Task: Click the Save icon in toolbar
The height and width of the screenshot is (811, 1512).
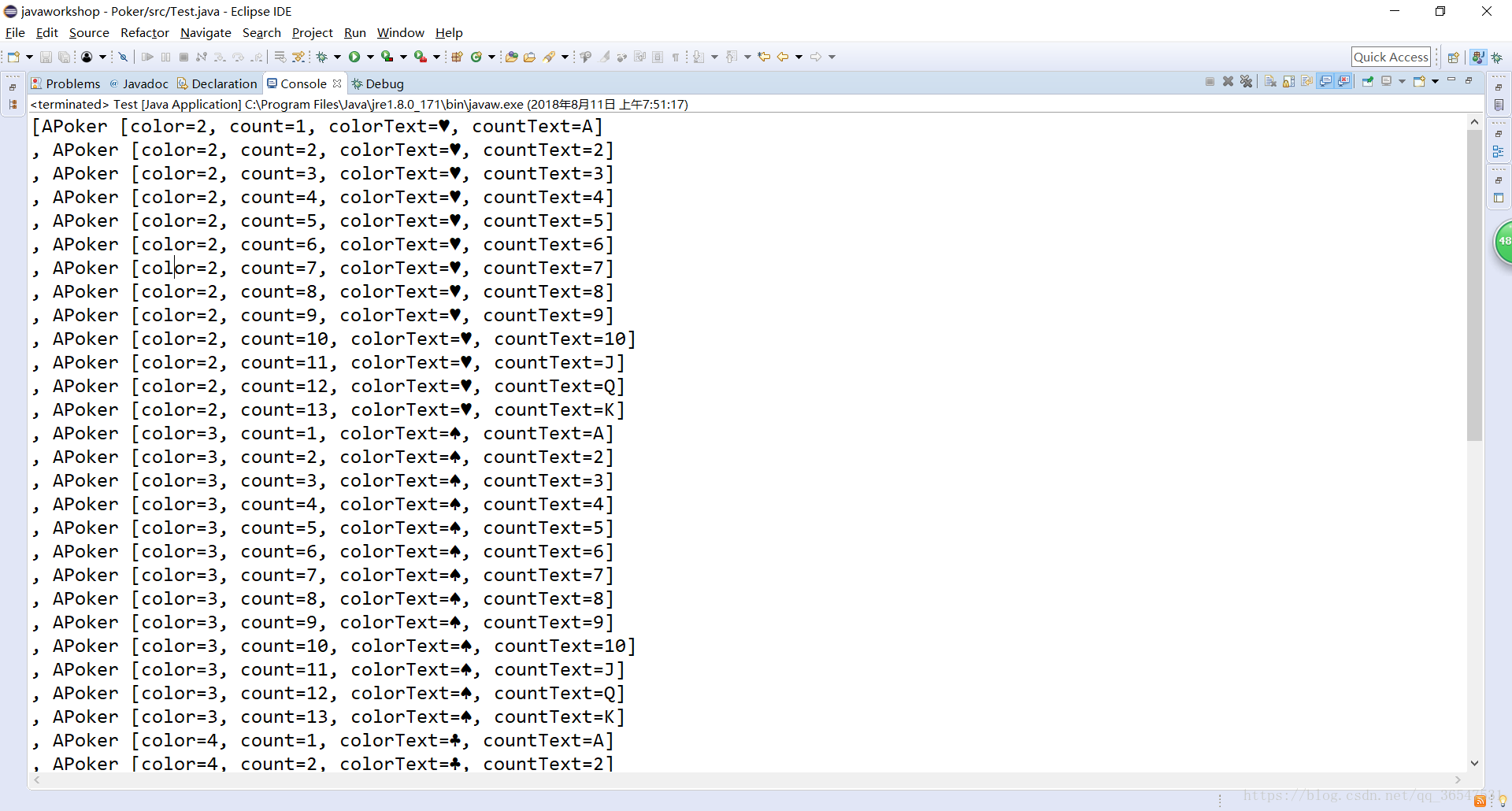Action: [46, 57]
